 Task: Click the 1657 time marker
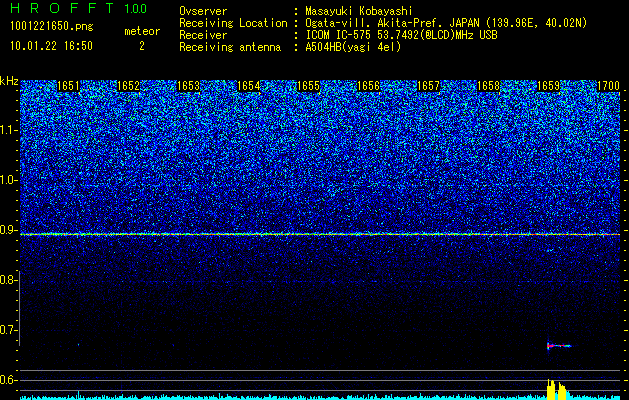tap(428, 86)
